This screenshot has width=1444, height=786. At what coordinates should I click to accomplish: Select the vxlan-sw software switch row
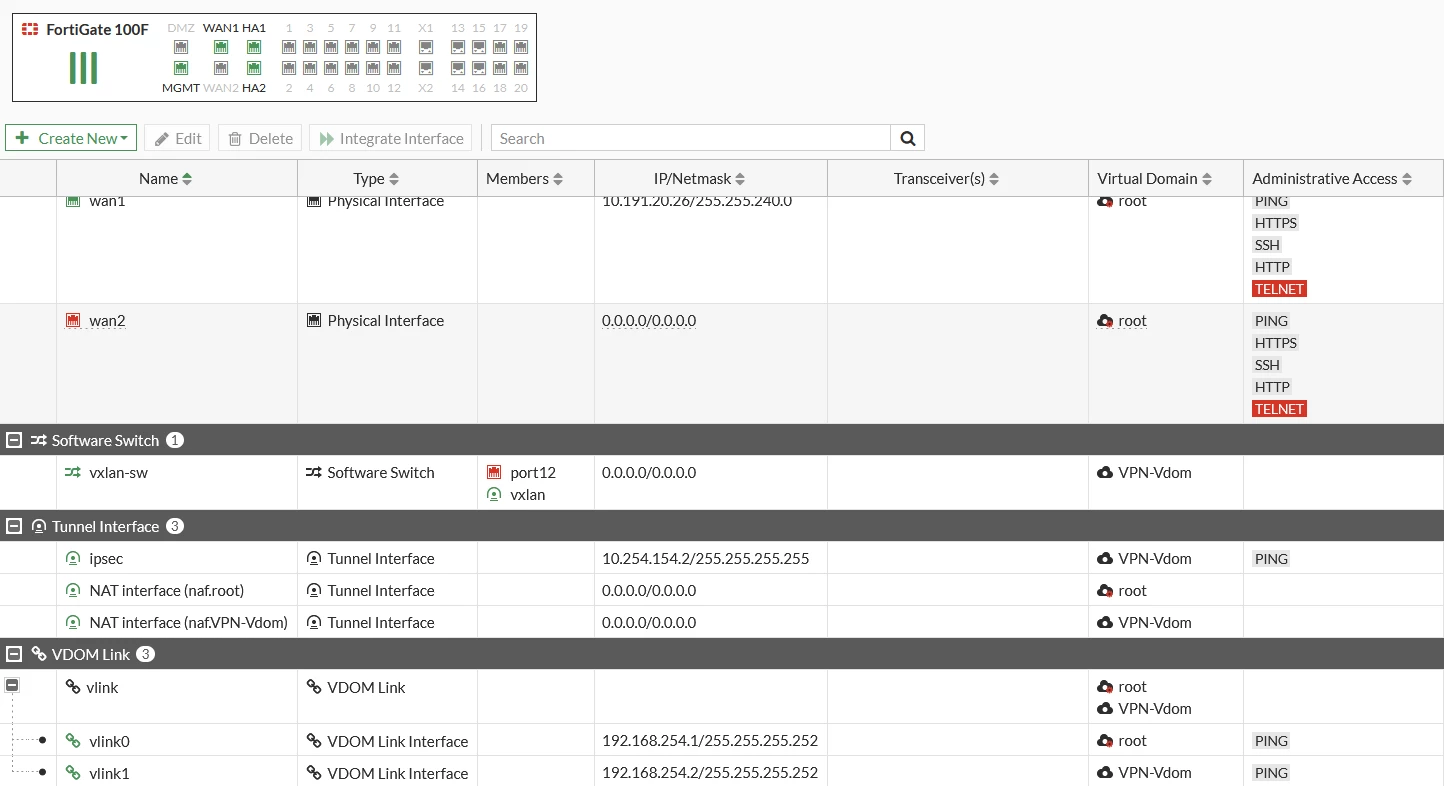pyautogui.click(x=722, y=483)
